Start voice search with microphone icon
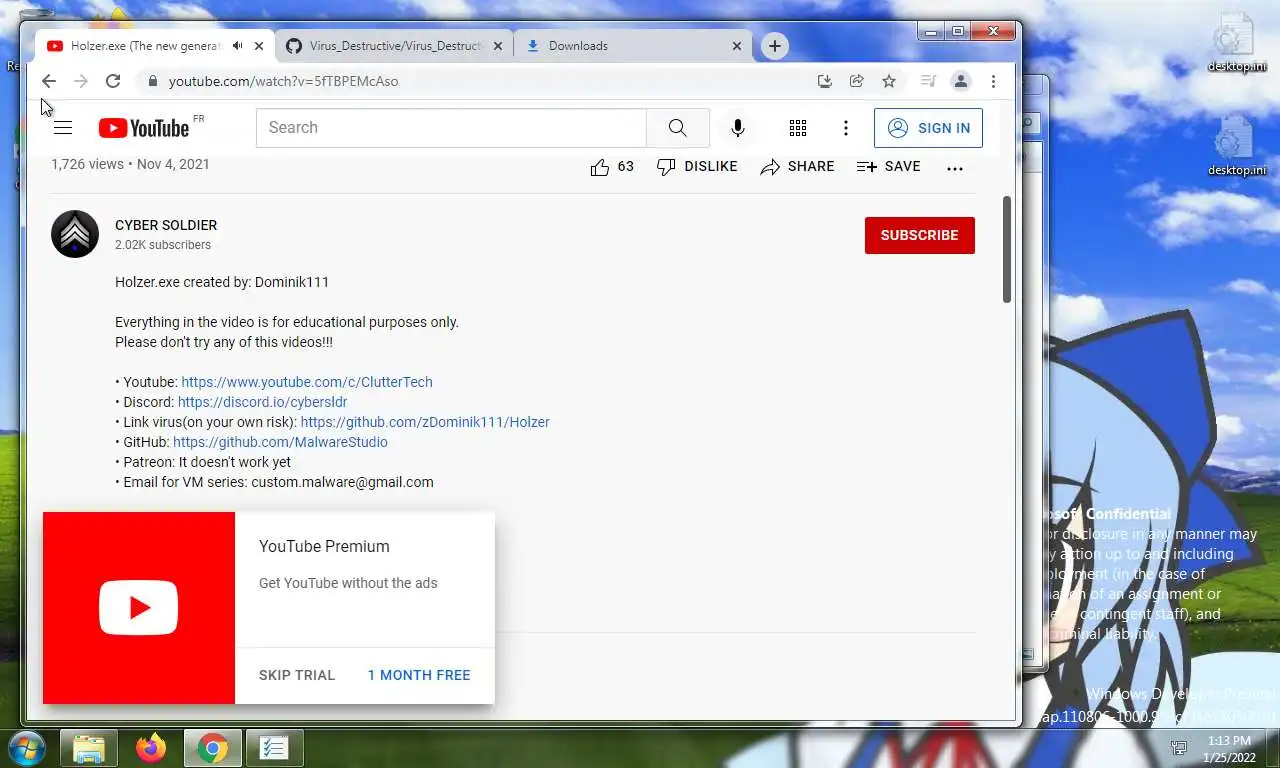This screenshot has width=1280, height=768. (x=738, y=128)
